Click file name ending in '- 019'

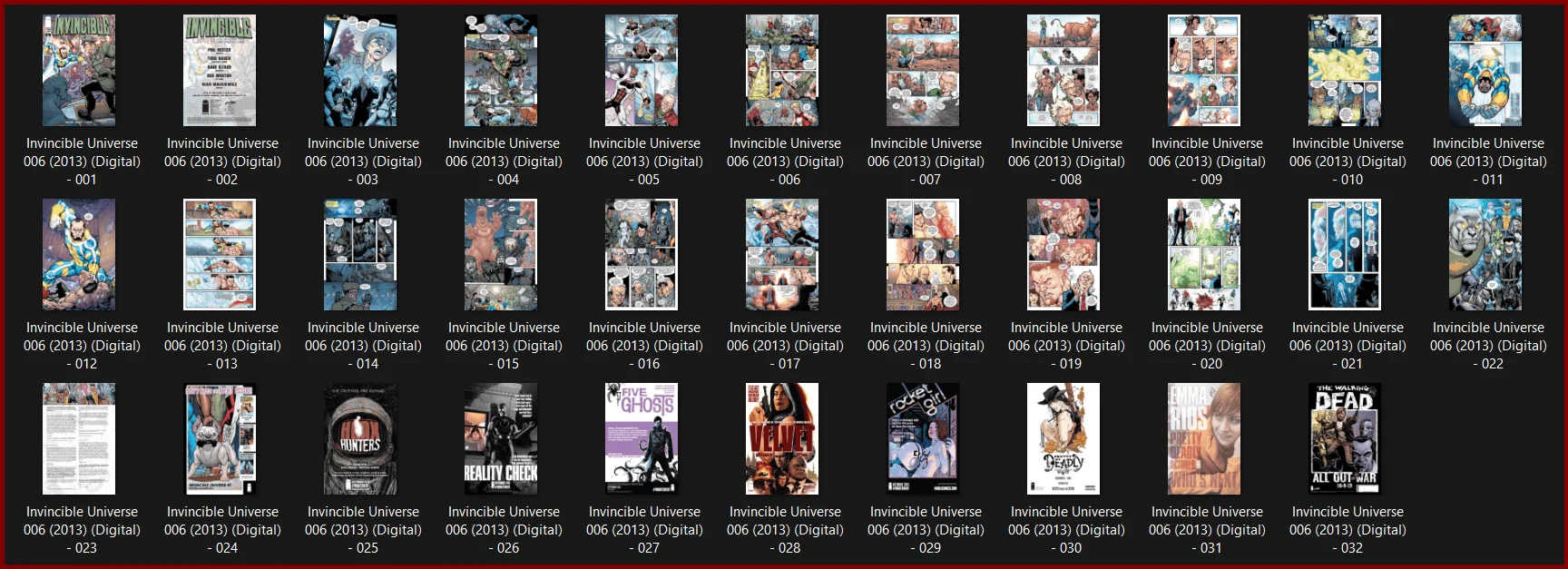coord(1066,346)
